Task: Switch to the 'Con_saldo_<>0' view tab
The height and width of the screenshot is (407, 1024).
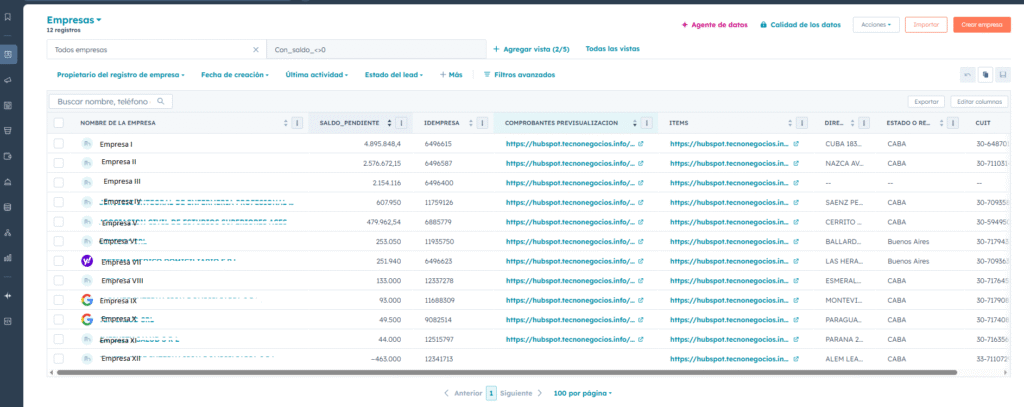Action: tap(300, 49)
